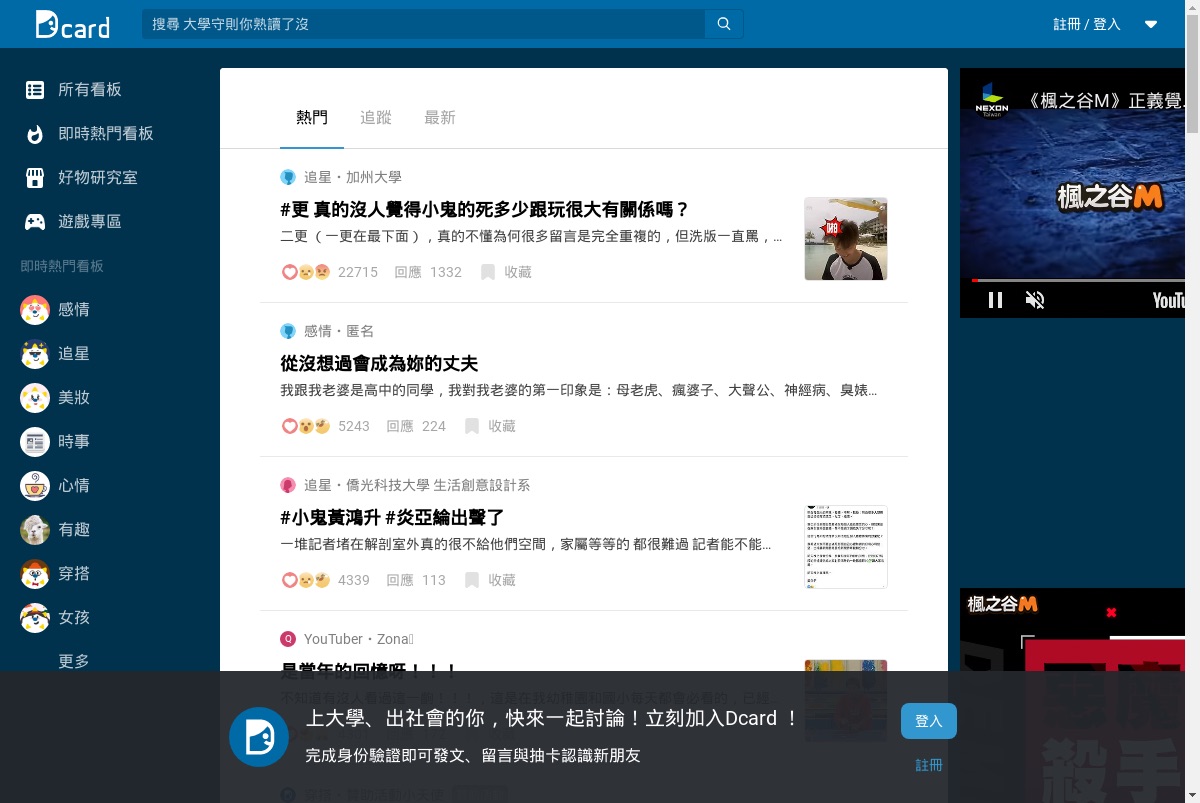The height and width of the screenshot is (803, 1200).
Task: Expand the header dropdown arrow
Action: click(1151, 24)
